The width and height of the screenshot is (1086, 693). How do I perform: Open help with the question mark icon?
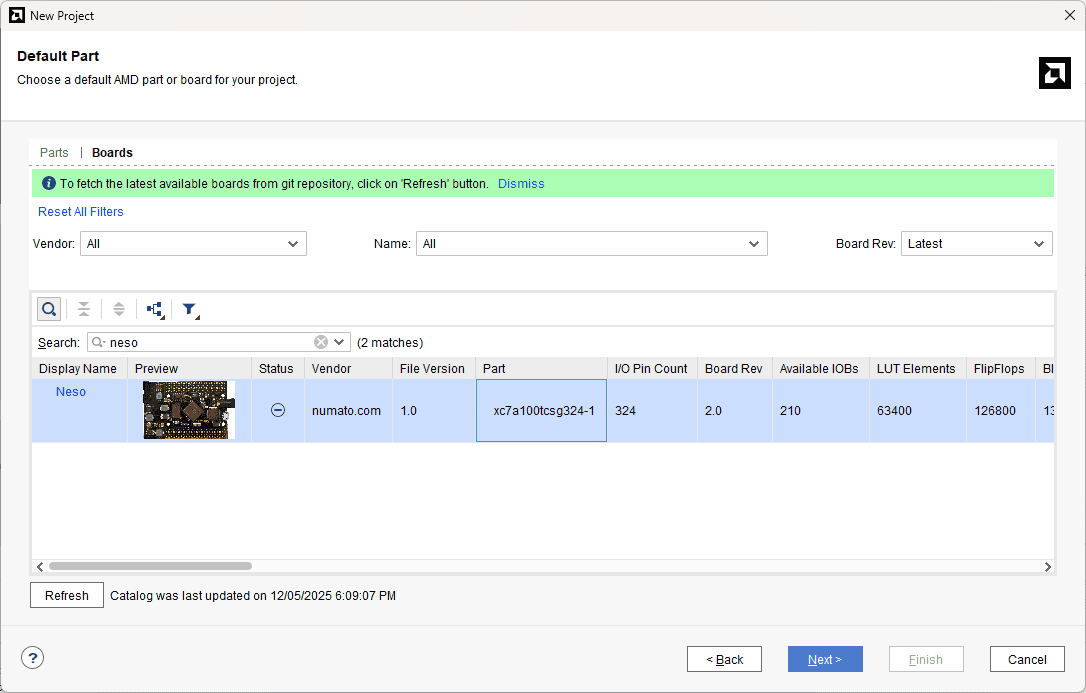pyautogui.click(x=33, y=658)
